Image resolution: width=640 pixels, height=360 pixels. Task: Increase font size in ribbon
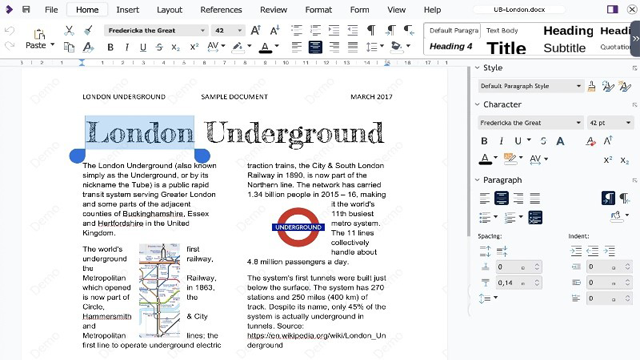(x=256, y=30)
